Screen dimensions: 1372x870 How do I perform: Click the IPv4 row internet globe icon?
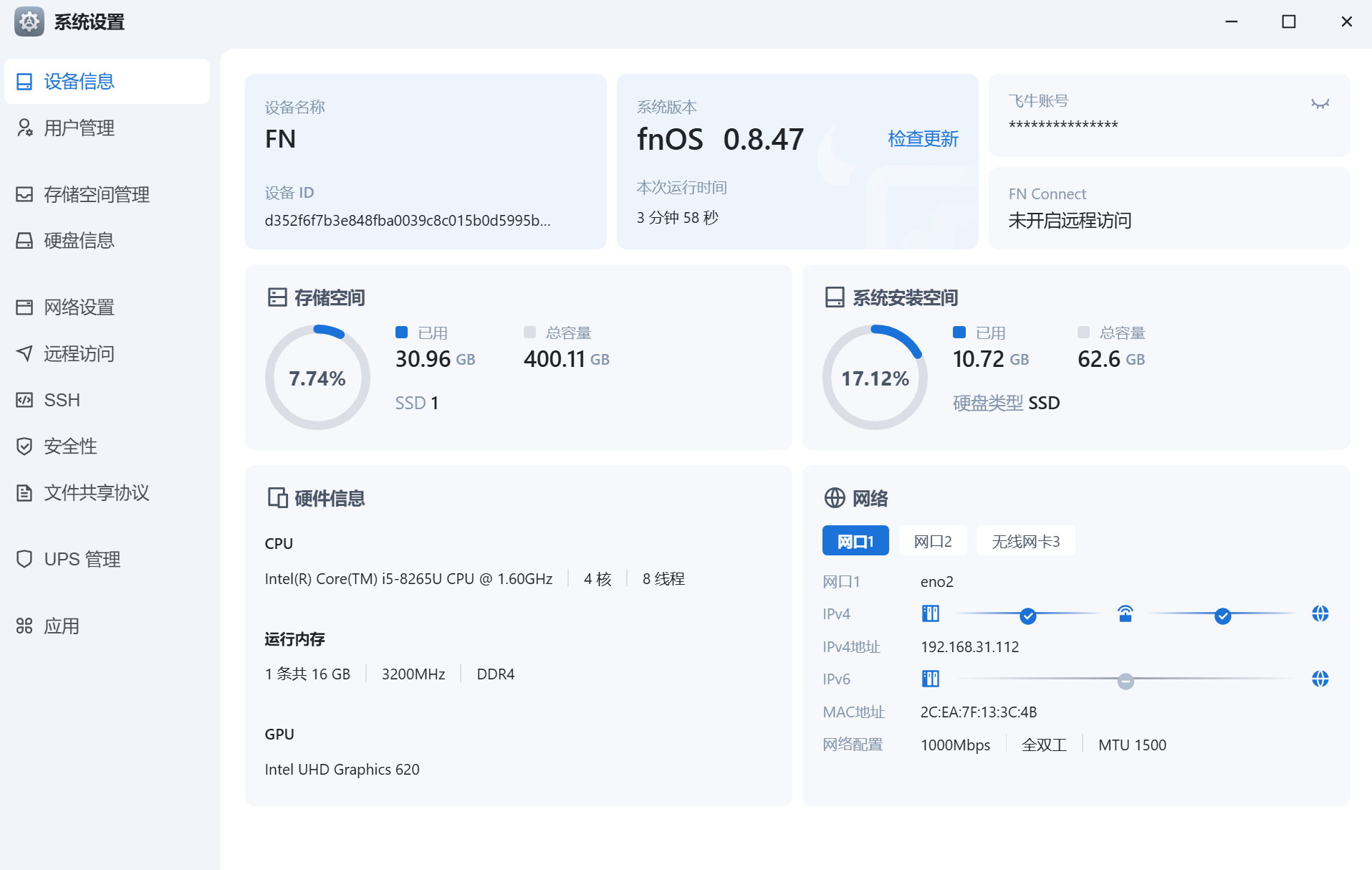click(1320, 614)
